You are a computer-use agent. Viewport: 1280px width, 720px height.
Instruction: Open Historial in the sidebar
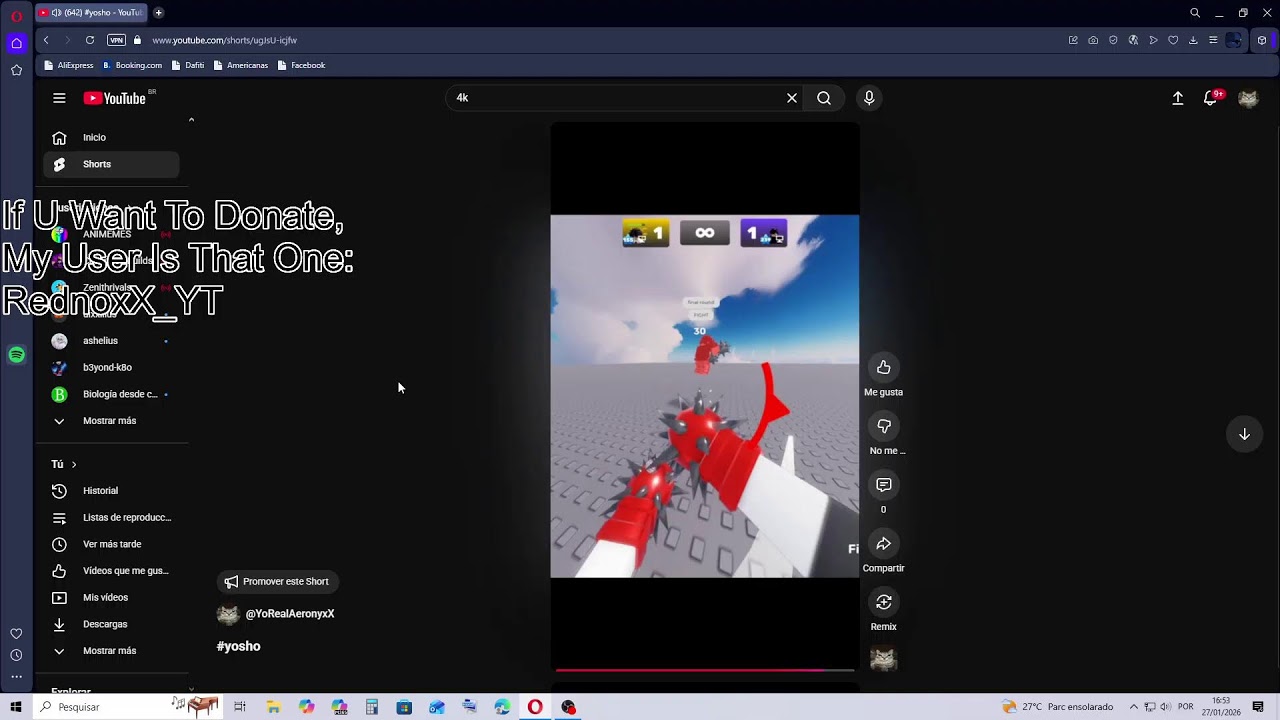click(x=111, y=491)
